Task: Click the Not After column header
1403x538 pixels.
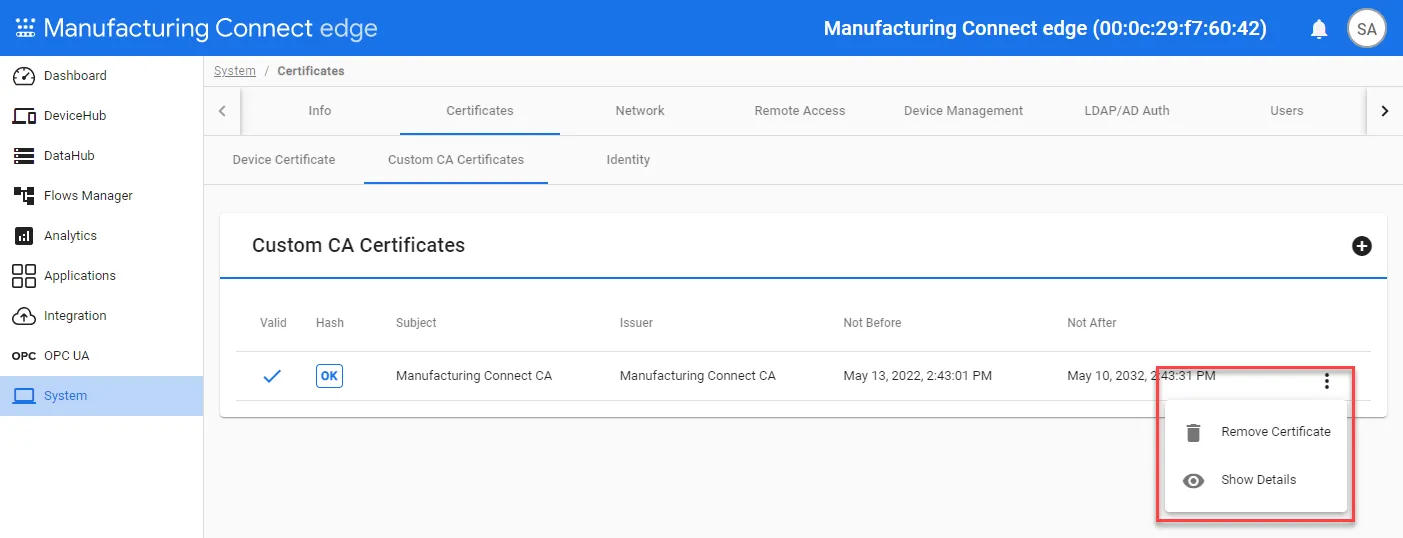Action: pos(1092,323)
